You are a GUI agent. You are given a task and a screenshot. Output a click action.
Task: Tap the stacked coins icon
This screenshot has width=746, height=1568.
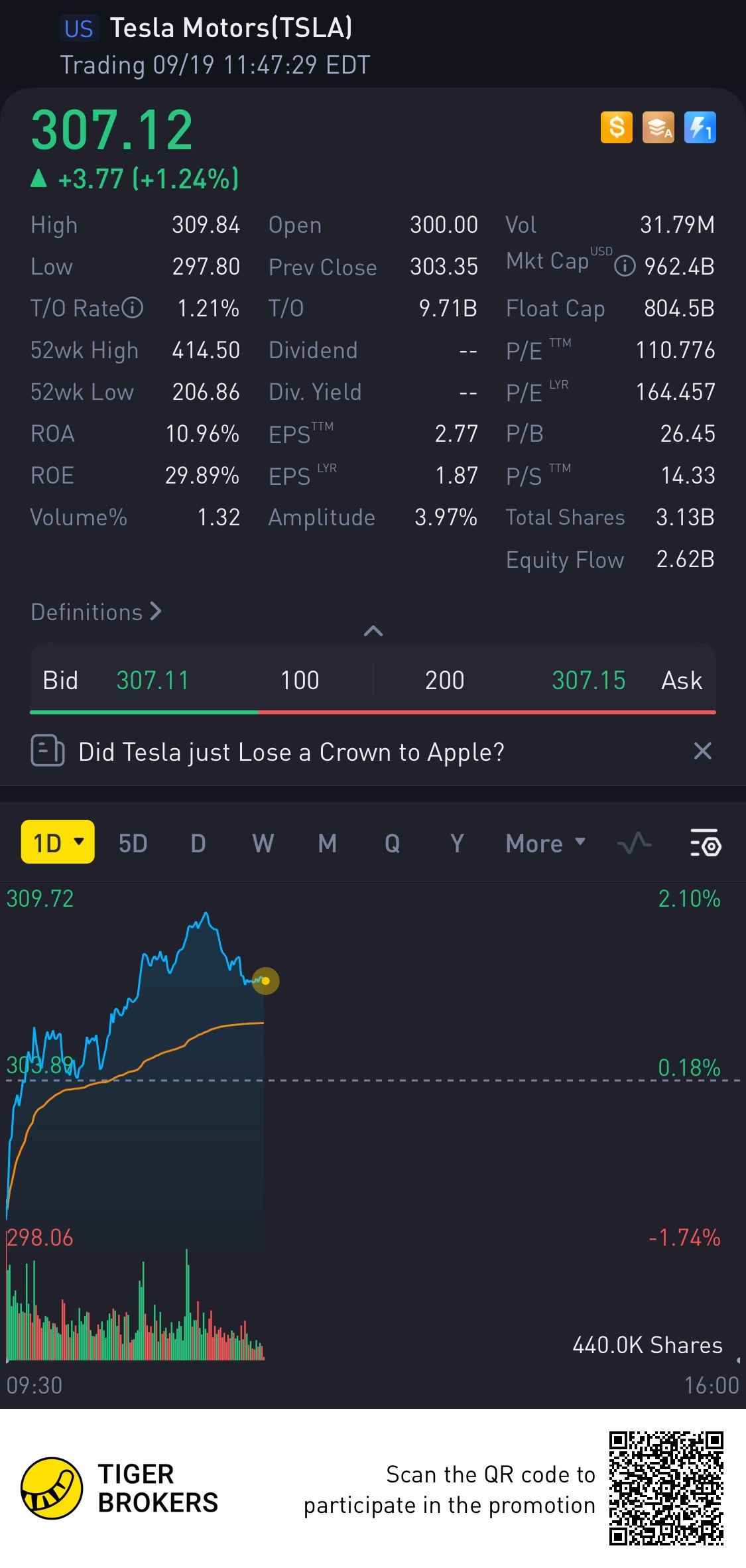[658, 127]
